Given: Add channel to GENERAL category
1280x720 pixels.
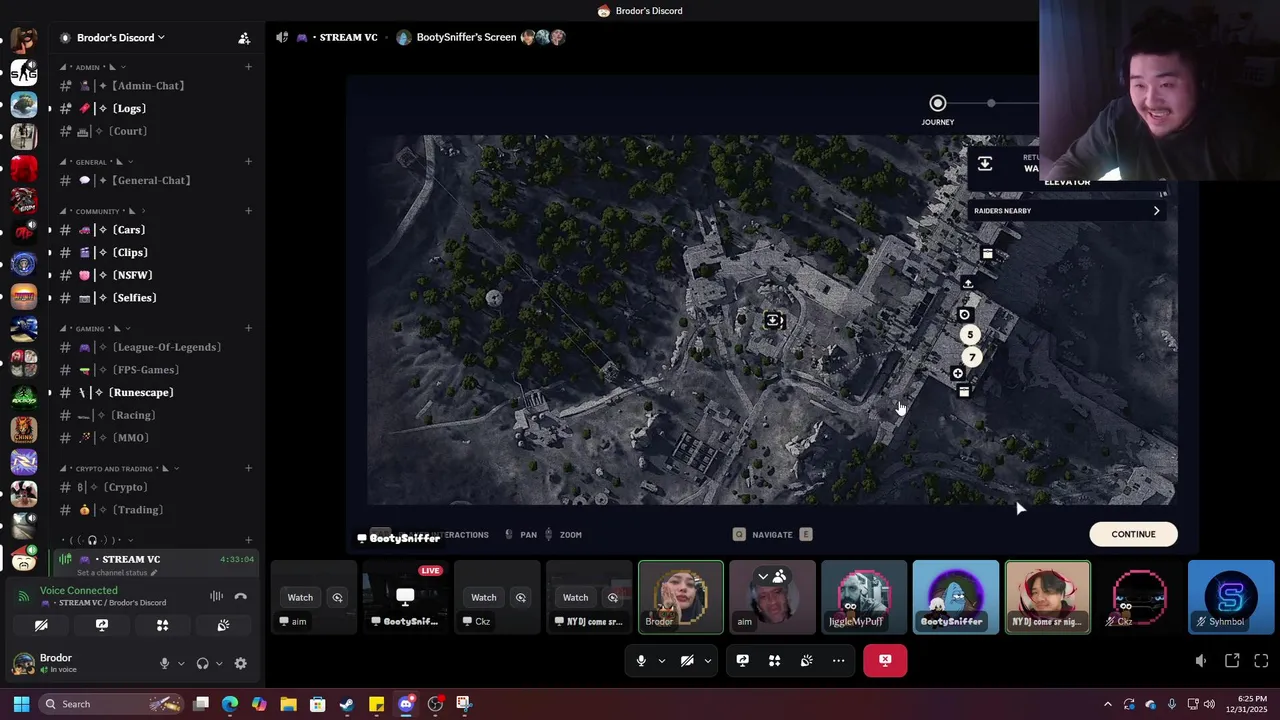Looking at the screenshot, I should [x=248, y=161].
